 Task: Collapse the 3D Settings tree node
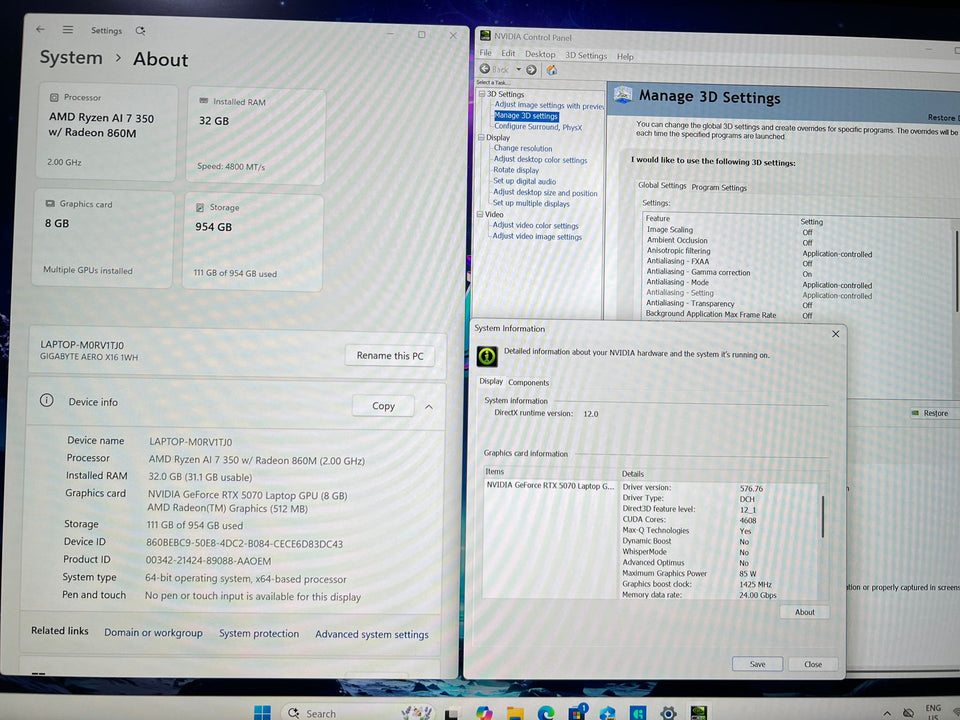point(482,94)
